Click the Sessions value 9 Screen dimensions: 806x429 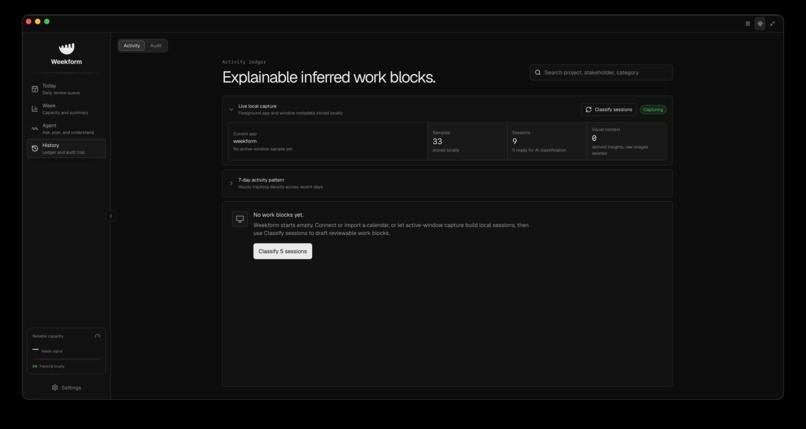(x=515, y=141)
